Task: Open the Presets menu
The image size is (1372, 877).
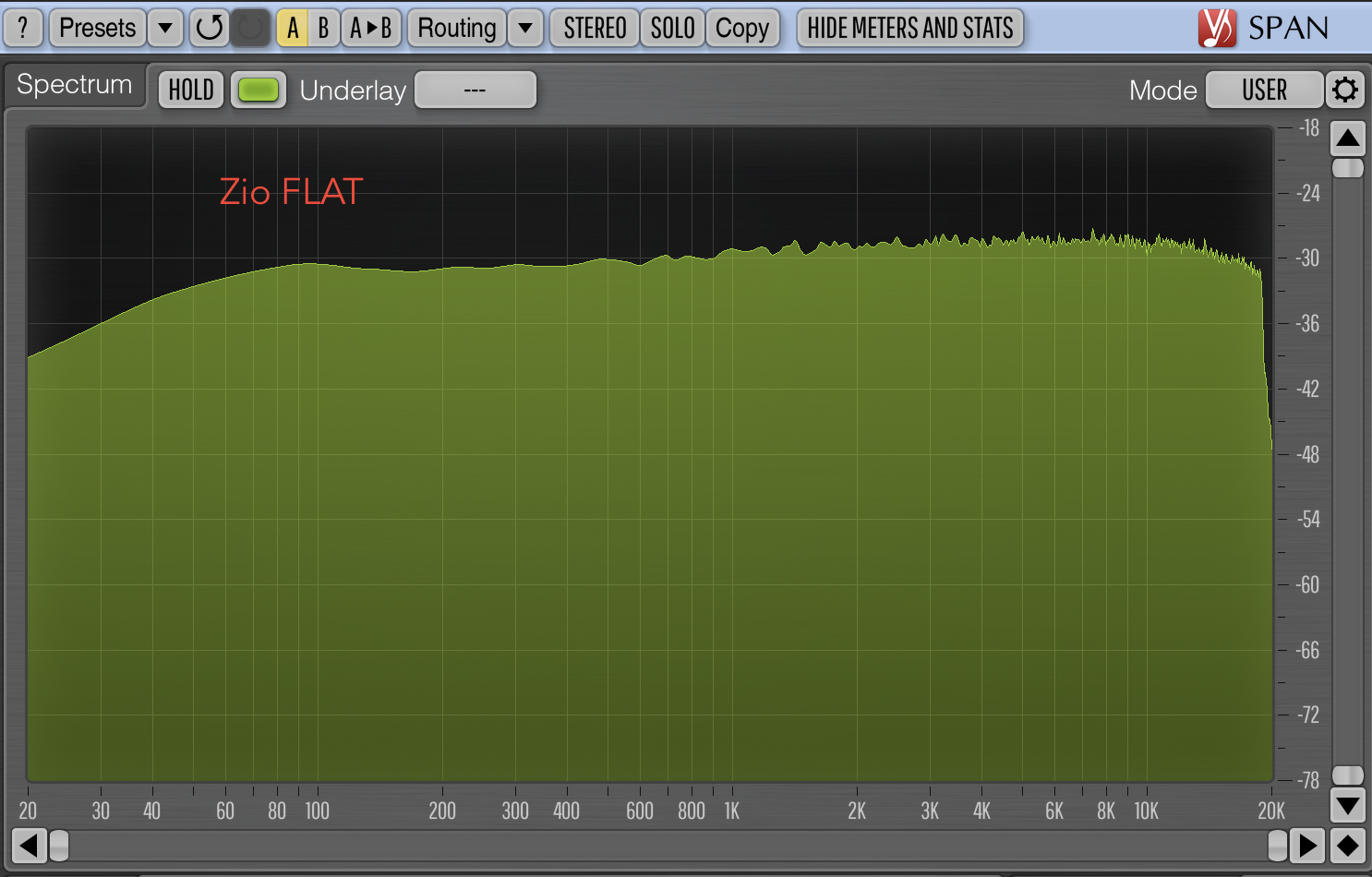Action: (97, 28)
